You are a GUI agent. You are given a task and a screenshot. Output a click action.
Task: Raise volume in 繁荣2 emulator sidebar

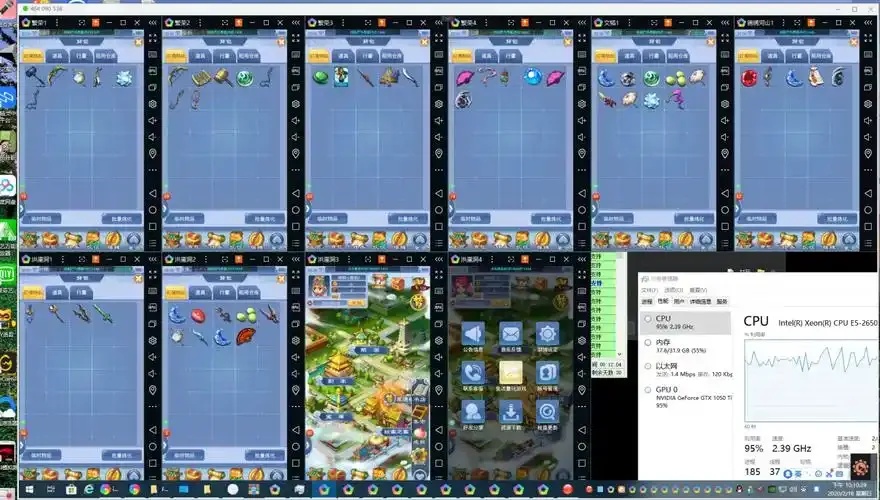tap(296, 121)
